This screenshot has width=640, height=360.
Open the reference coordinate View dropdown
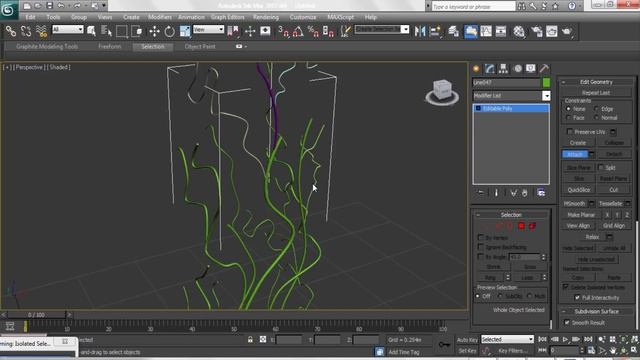208,29
